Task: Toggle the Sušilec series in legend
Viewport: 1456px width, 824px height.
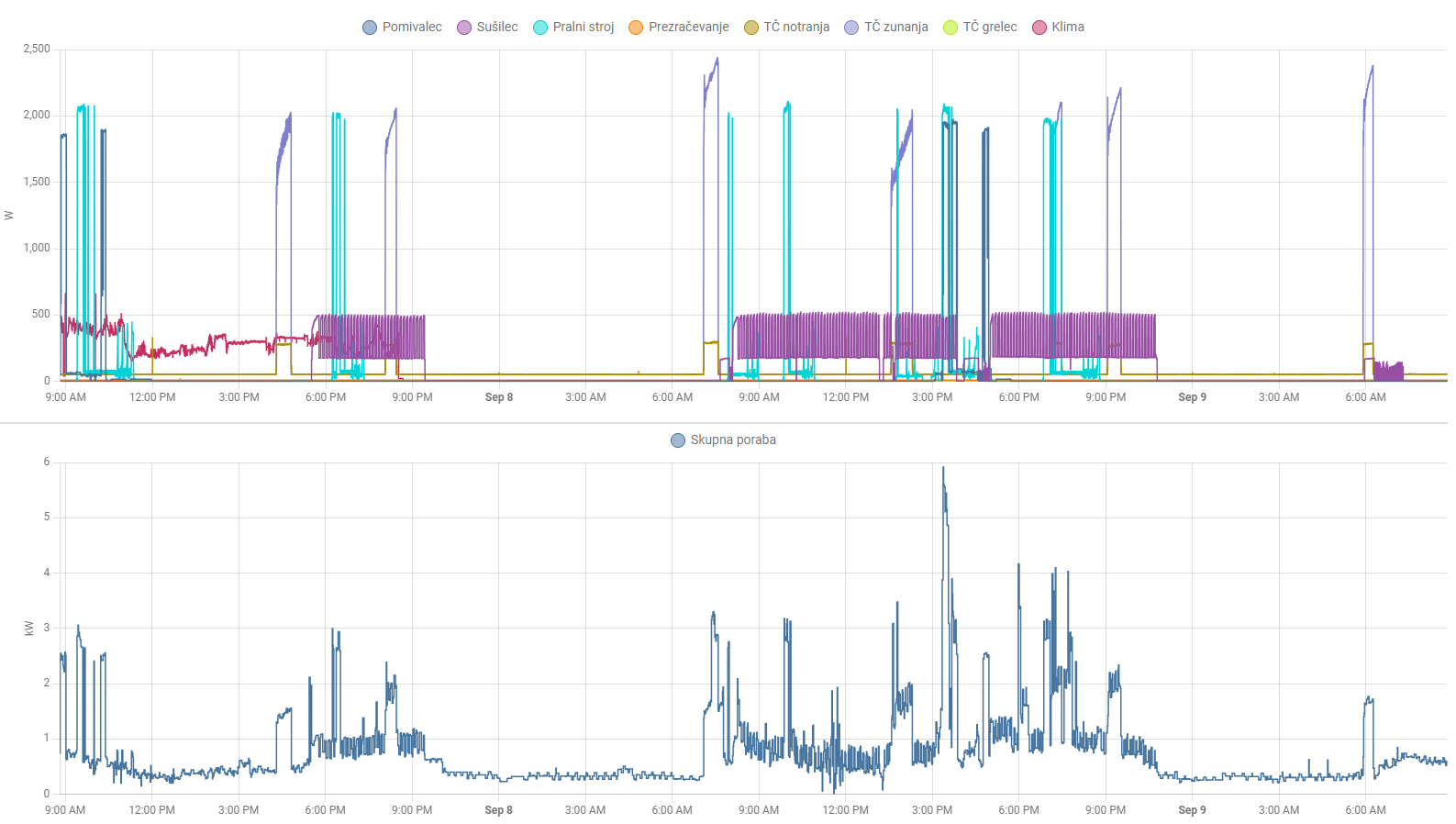Action: click(488, 27)
